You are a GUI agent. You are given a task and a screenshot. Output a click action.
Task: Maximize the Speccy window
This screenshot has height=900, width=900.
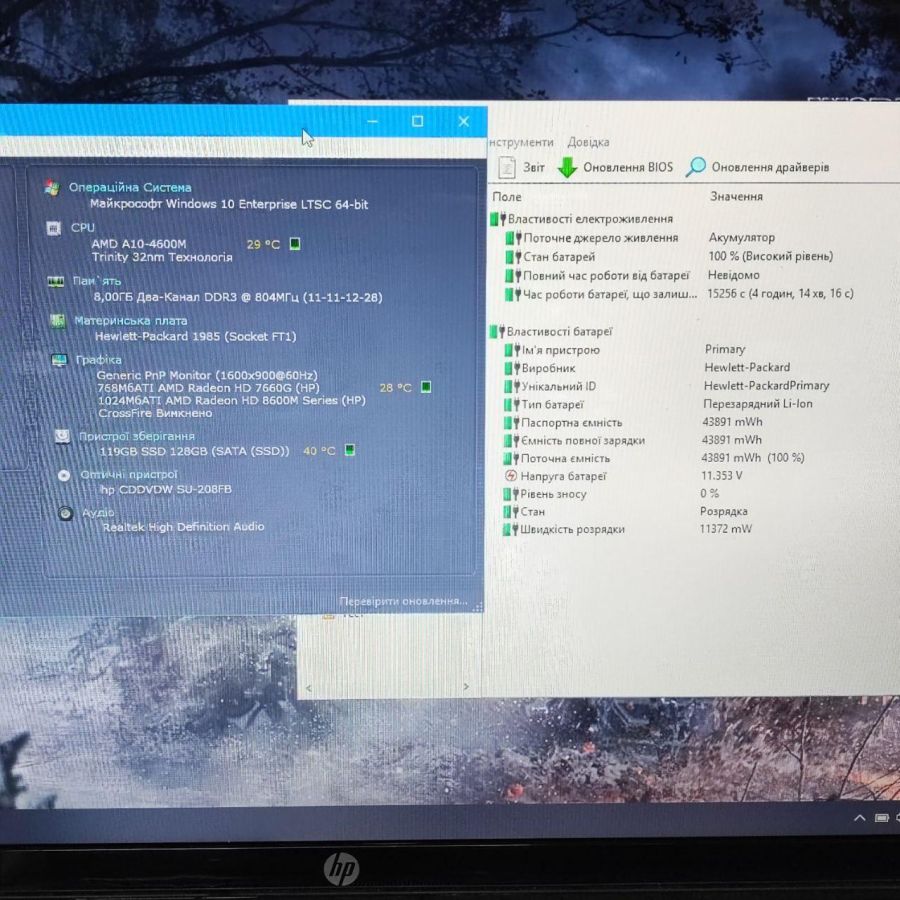(x=417, y=121)
